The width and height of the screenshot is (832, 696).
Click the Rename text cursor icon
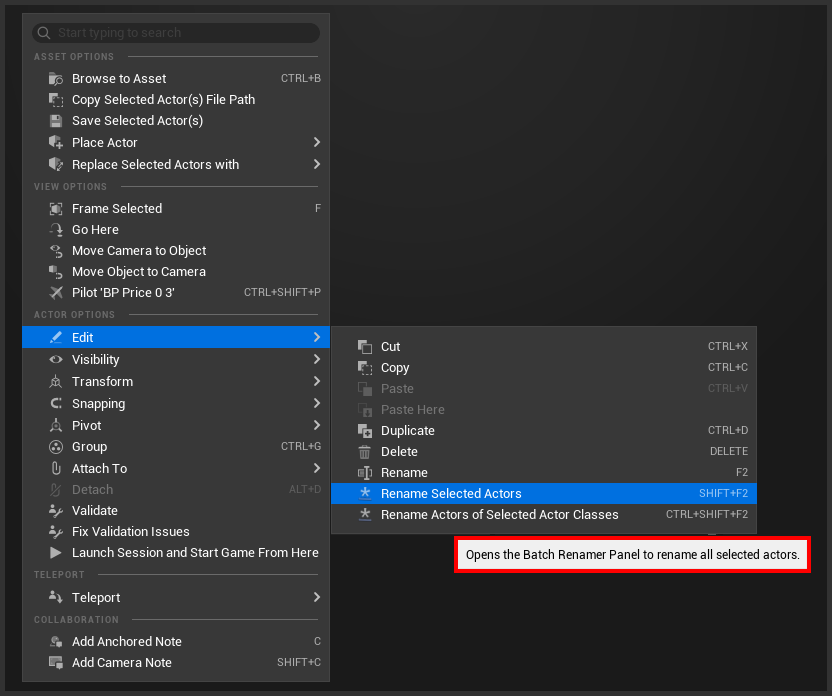tap(365, 473)
